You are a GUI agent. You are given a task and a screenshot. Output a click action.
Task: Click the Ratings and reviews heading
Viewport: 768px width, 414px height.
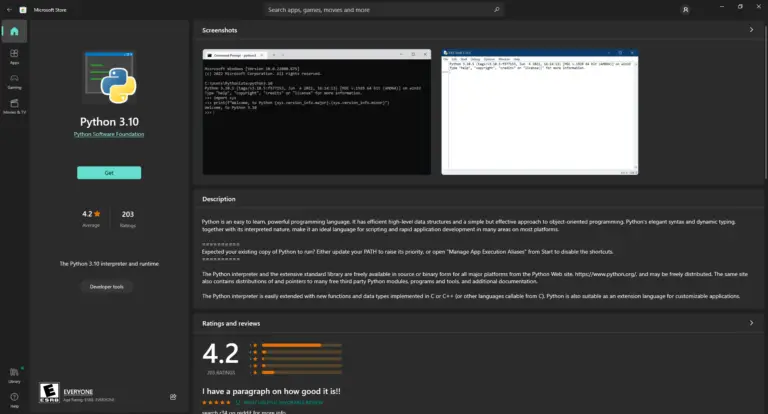coord(231,323)
